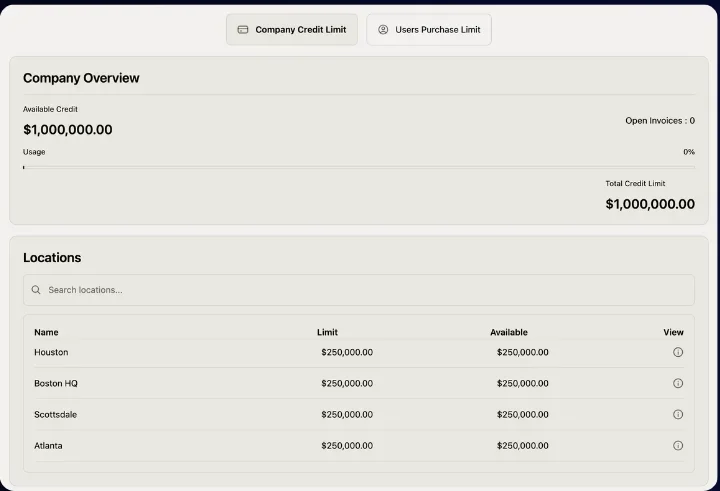Click Boston HQ's limit amount
The height and width of the screenshot is (491, 720).
click(x=347, y=383)
